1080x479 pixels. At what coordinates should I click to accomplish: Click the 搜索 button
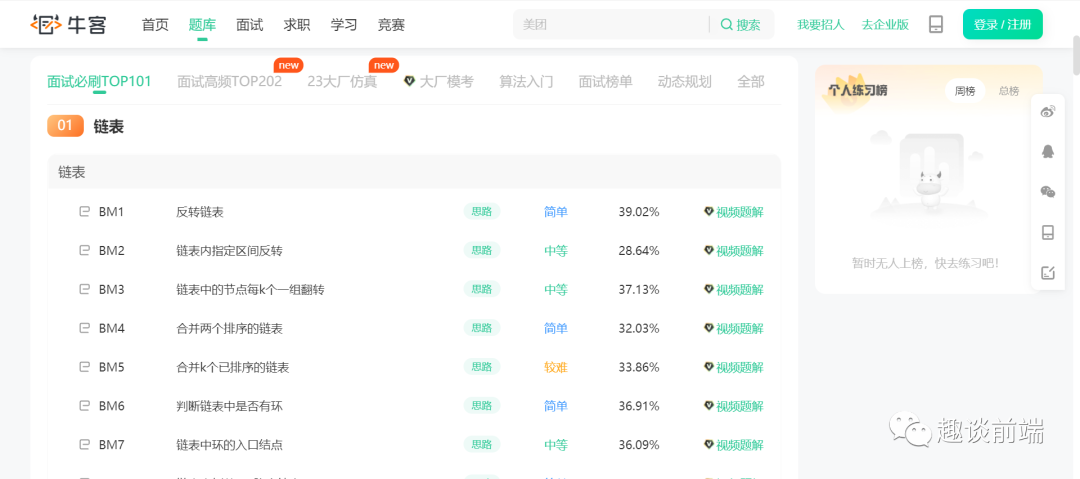740,25
